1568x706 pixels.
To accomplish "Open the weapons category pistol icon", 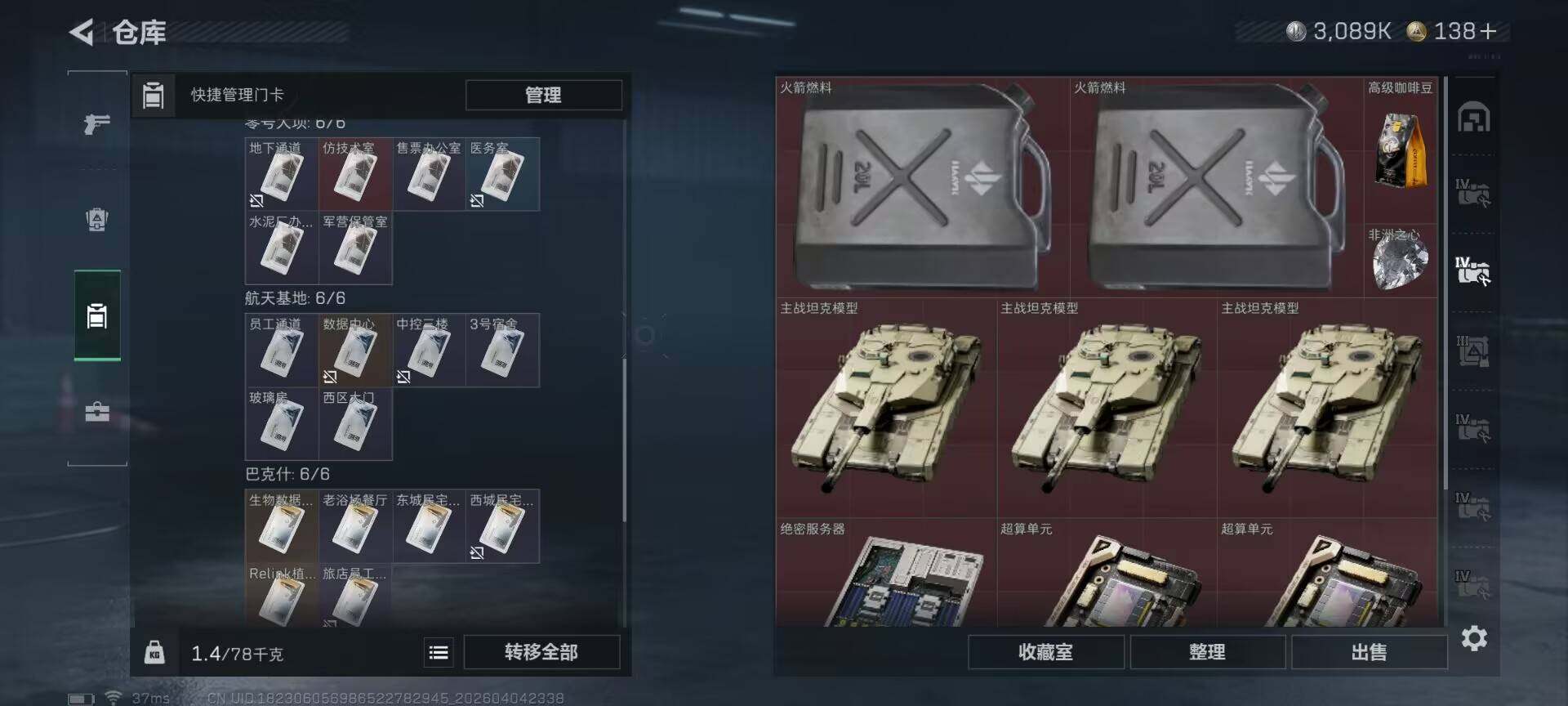I will 97,124.
